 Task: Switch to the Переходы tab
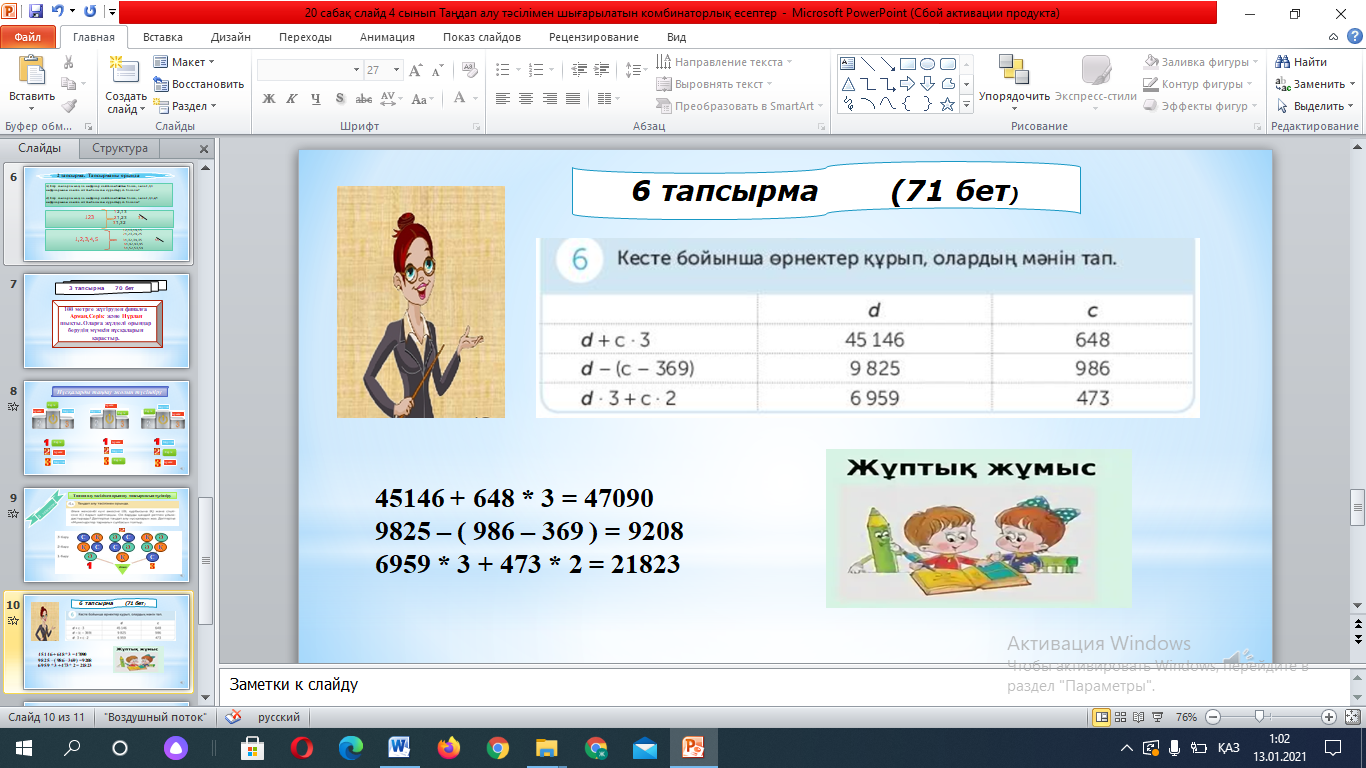point(305,37)
